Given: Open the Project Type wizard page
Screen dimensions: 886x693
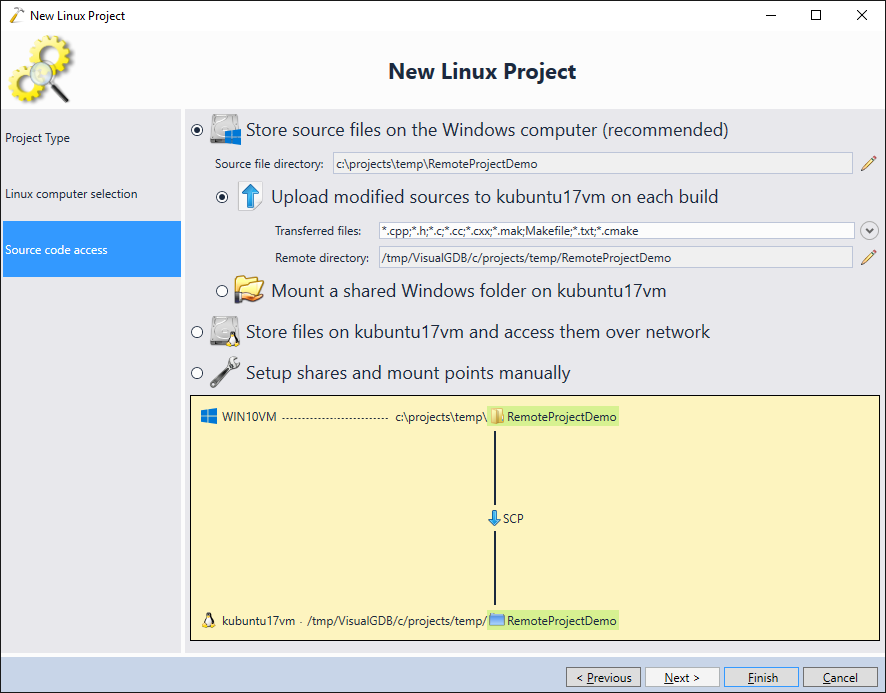Looking at the screenshot, I should pos(92,137).
